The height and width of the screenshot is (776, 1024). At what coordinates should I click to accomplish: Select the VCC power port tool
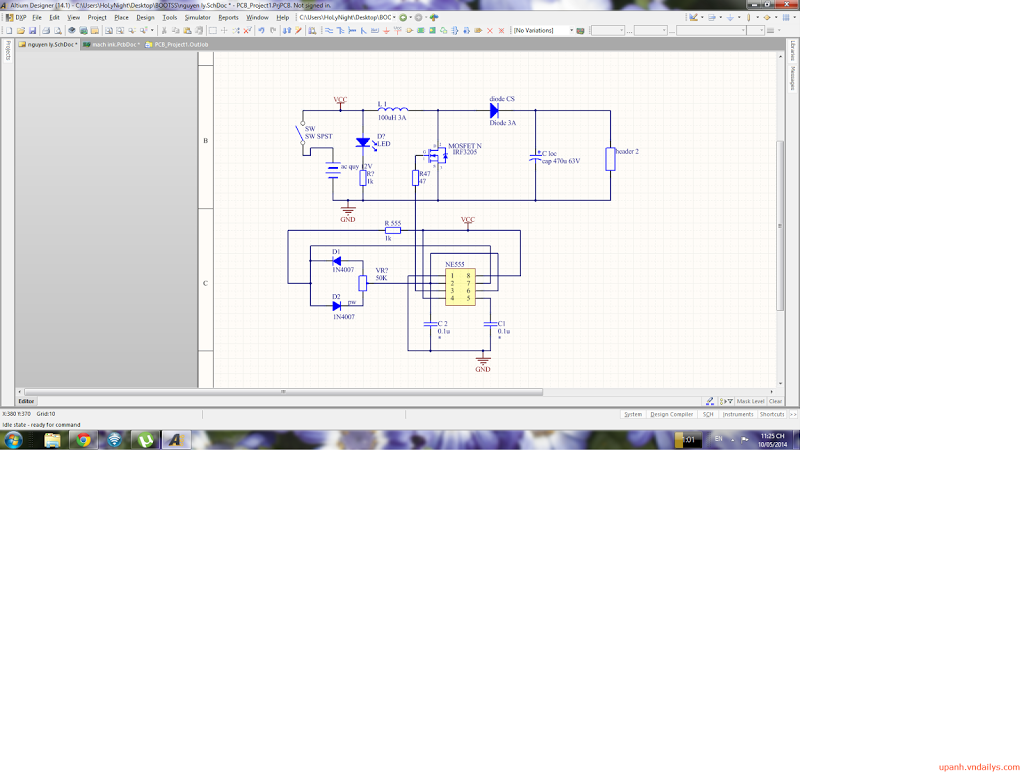tap(398, 31)
